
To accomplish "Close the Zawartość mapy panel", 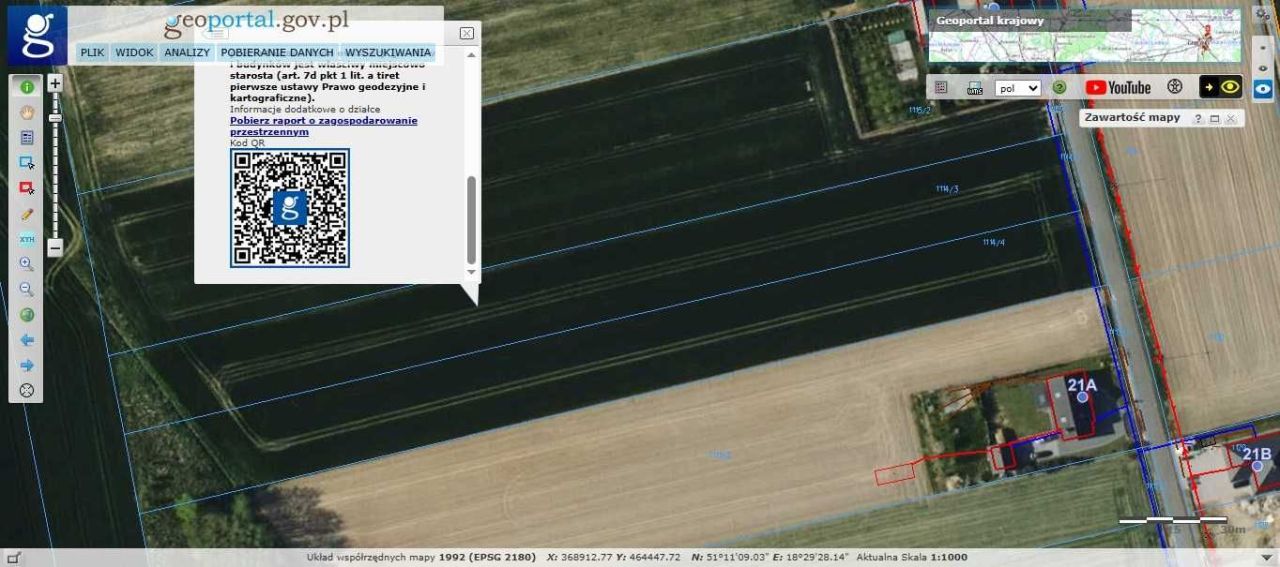I will click(1230, 118).
